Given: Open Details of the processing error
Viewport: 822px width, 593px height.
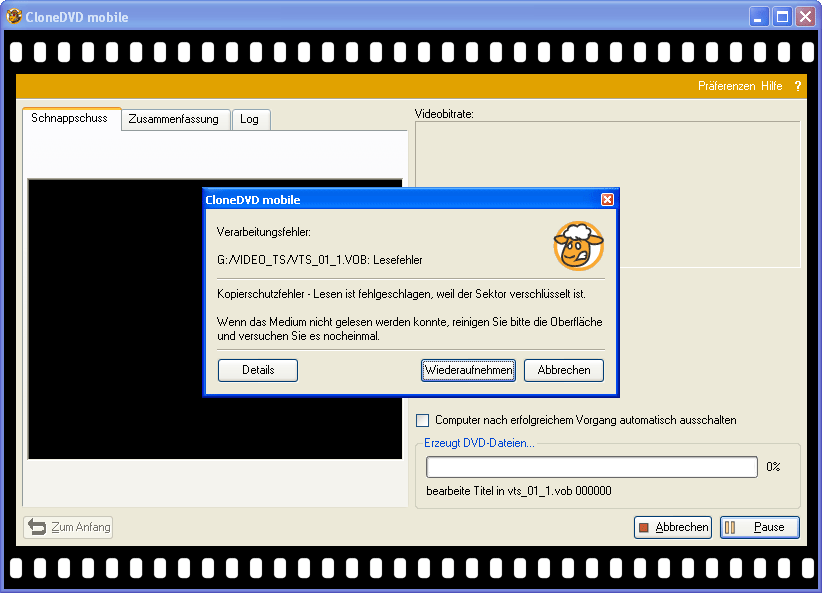Looking at the screenshot, I should pyautogui.click(x=258, y=370).
